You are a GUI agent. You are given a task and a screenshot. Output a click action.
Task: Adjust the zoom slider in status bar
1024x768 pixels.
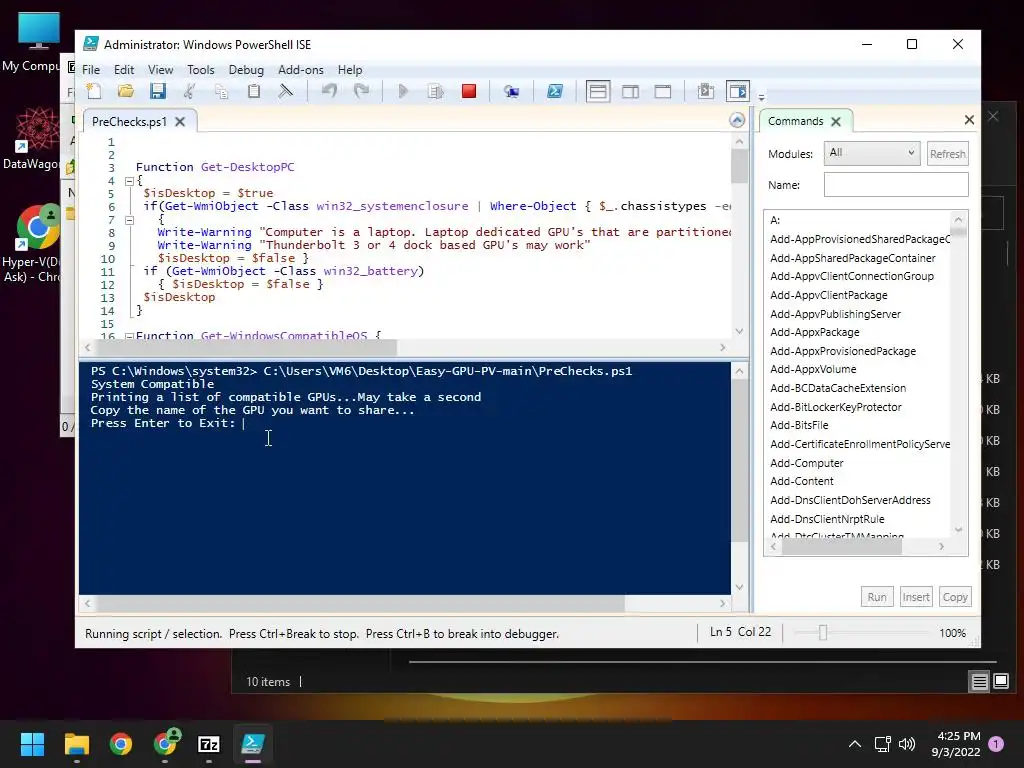coord(823,633)
